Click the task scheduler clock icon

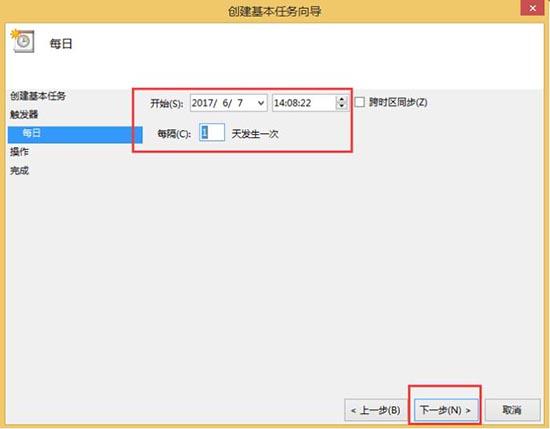pos(23,41)
